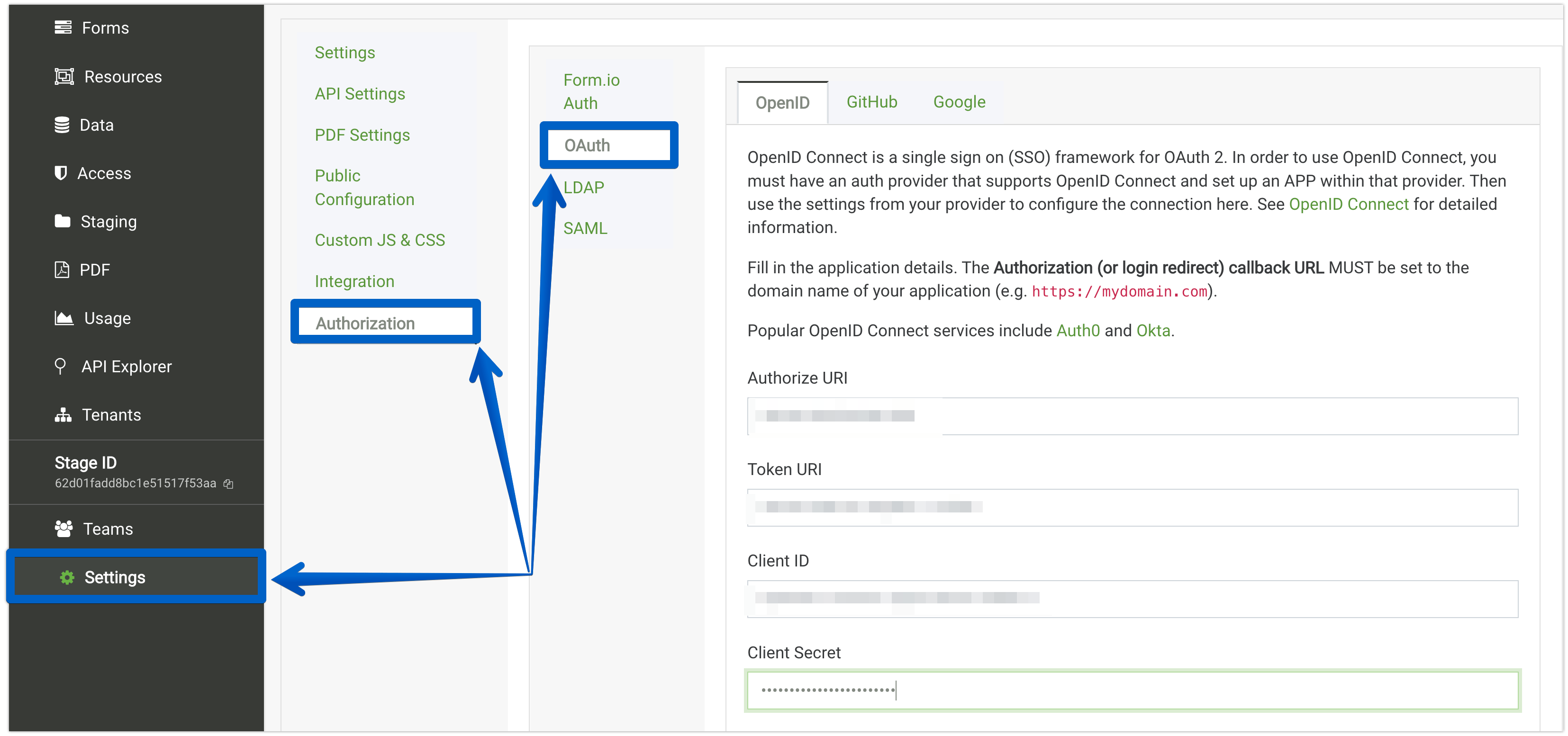Open the Auth0 link
The height and width of the screenshot is (736, 1568).
(x=1078, y=330)
